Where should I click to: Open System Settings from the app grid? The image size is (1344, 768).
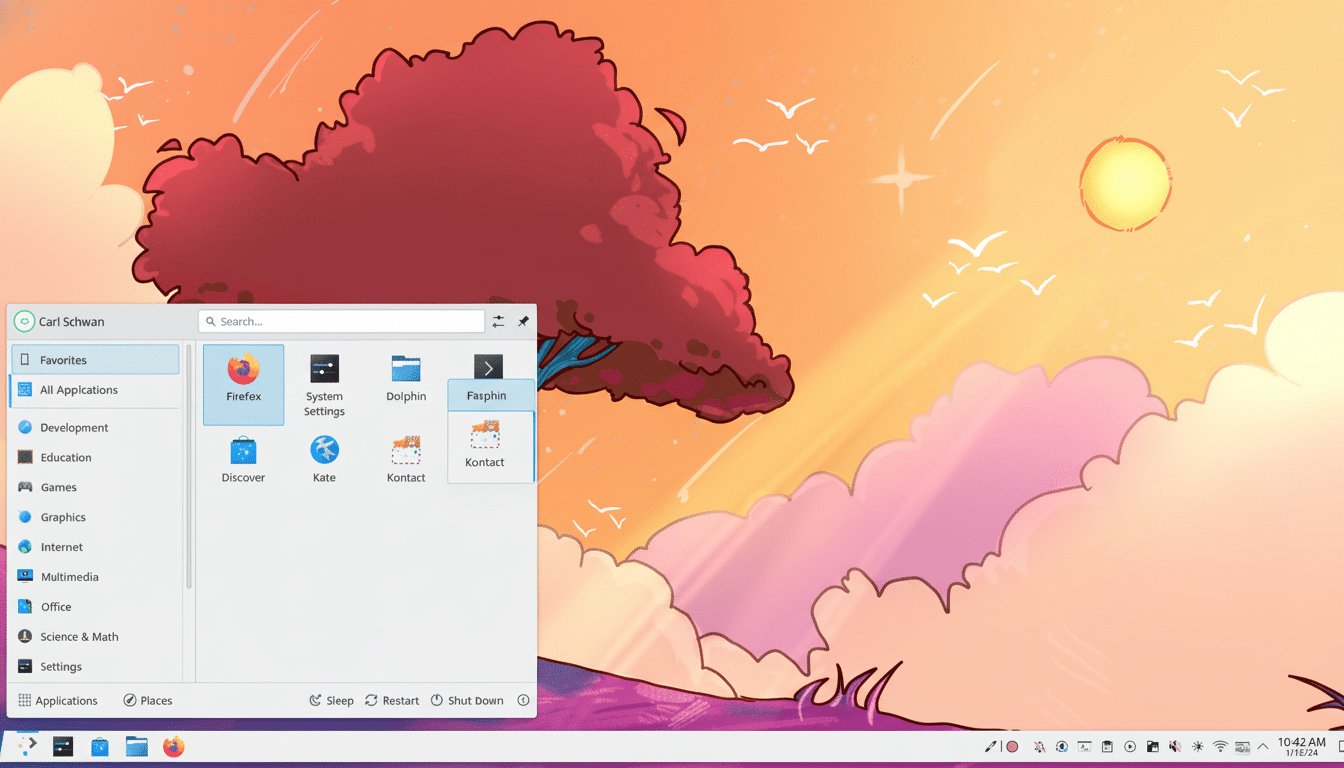[x=324, y=384]
